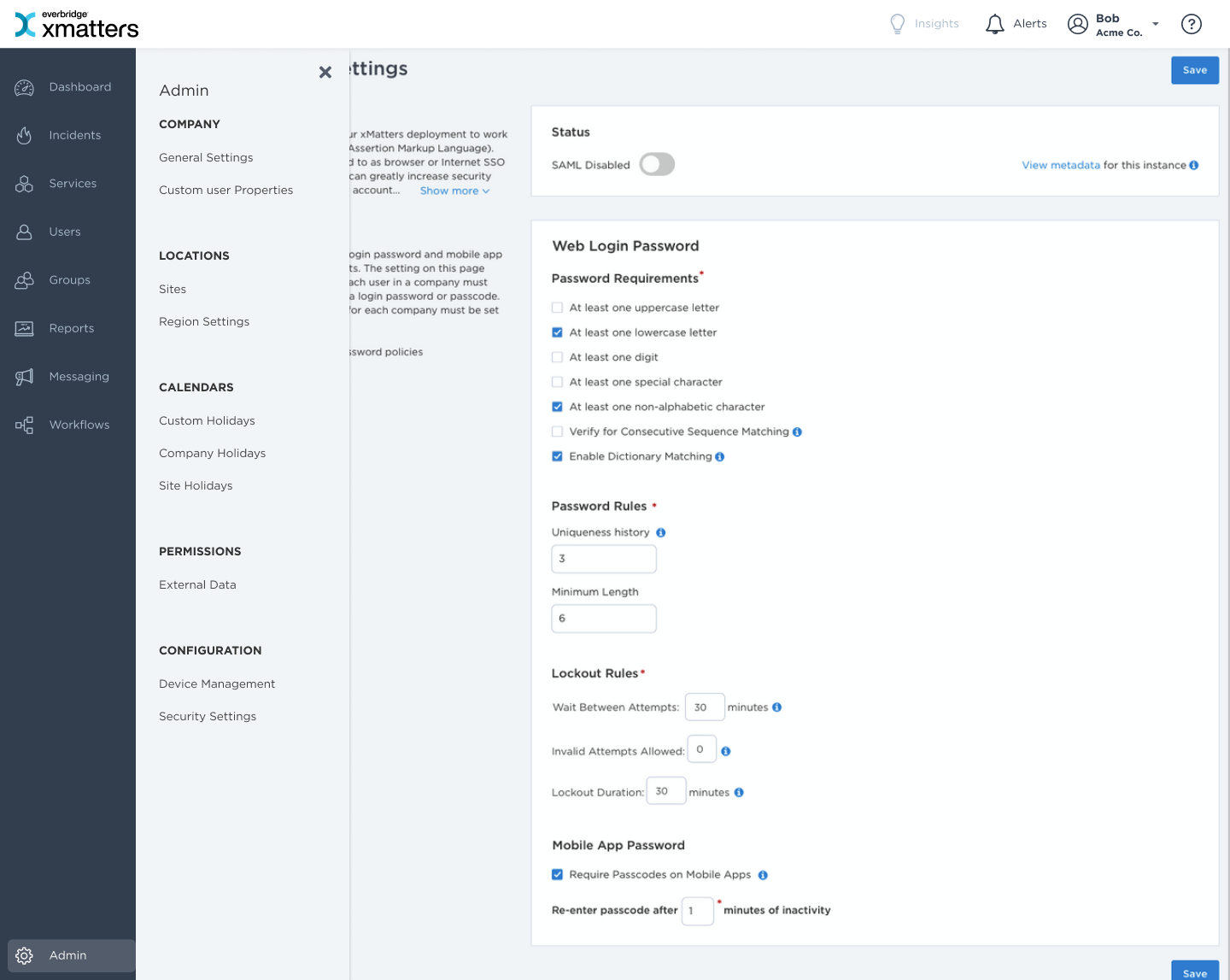Click the Minimum Length input field

(604, 619)
